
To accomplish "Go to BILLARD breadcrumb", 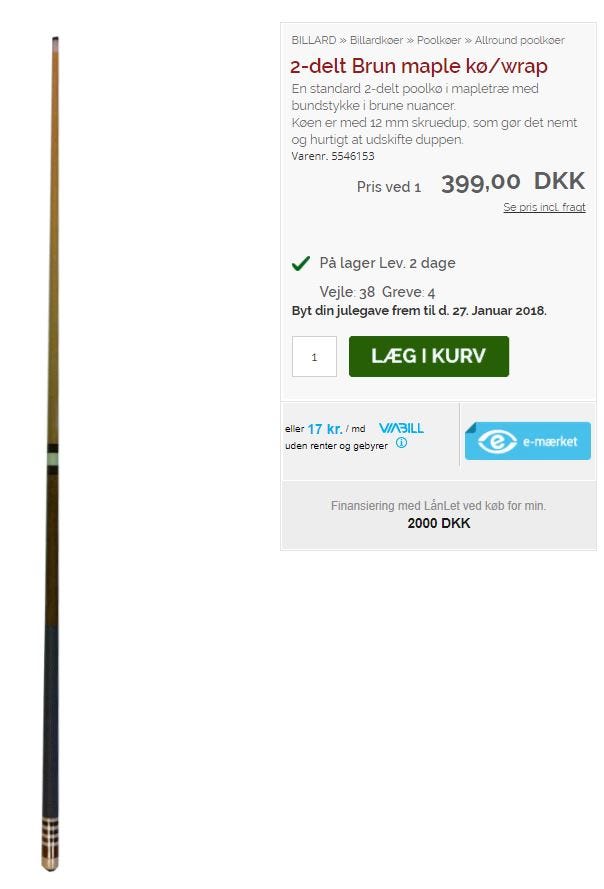I will tap(314, 40).
